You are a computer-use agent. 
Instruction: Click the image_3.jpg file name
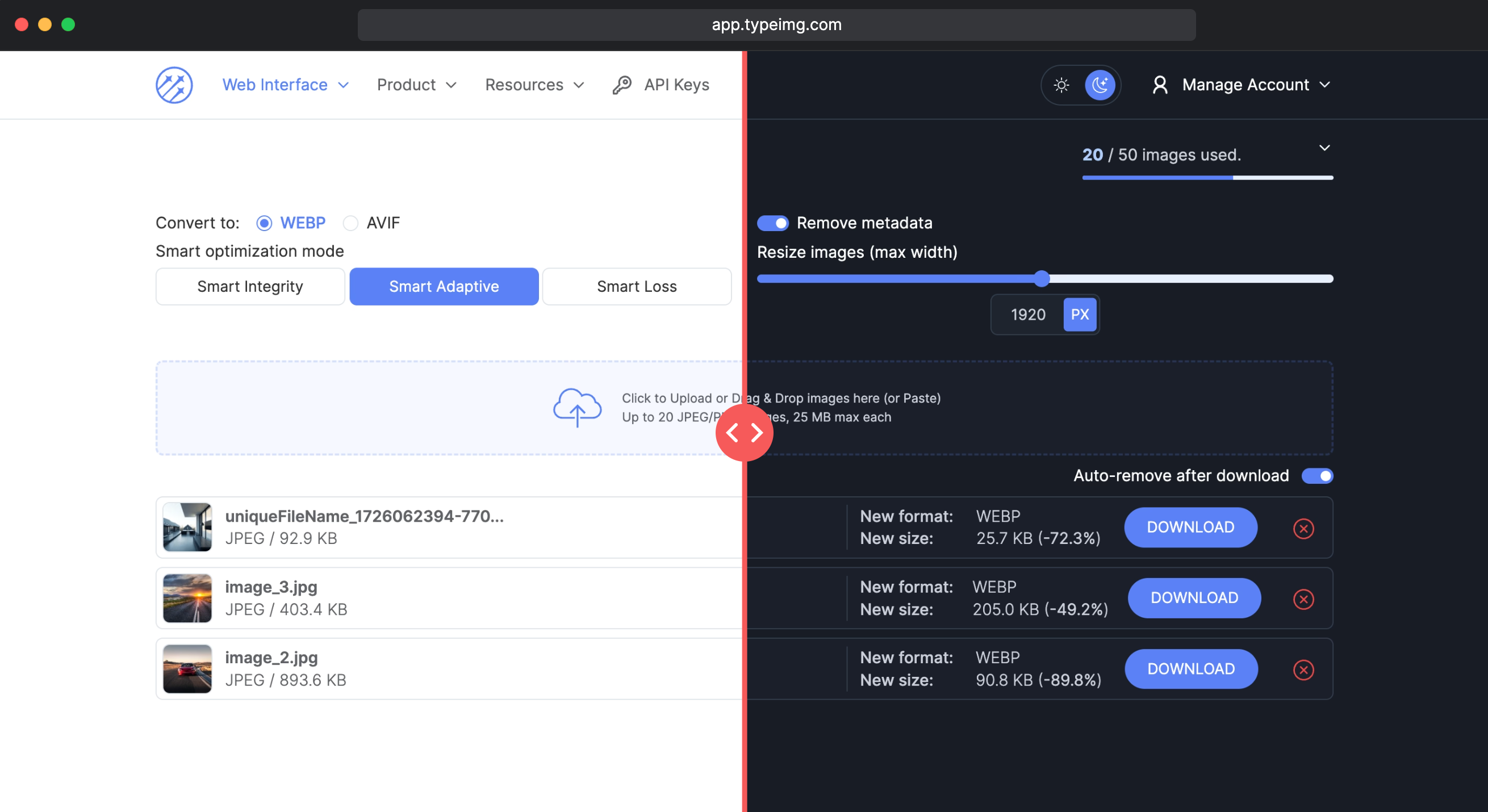coord(271,587)
